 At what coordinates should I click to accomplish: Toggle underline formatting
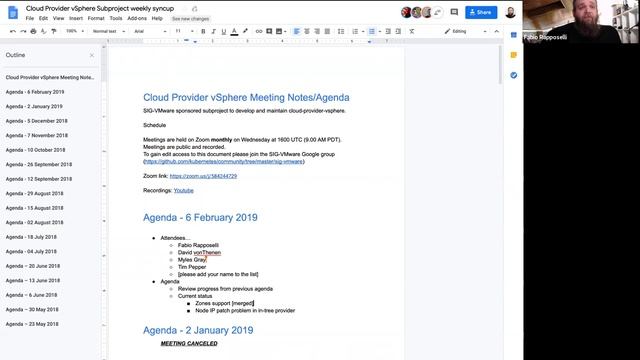224,31
